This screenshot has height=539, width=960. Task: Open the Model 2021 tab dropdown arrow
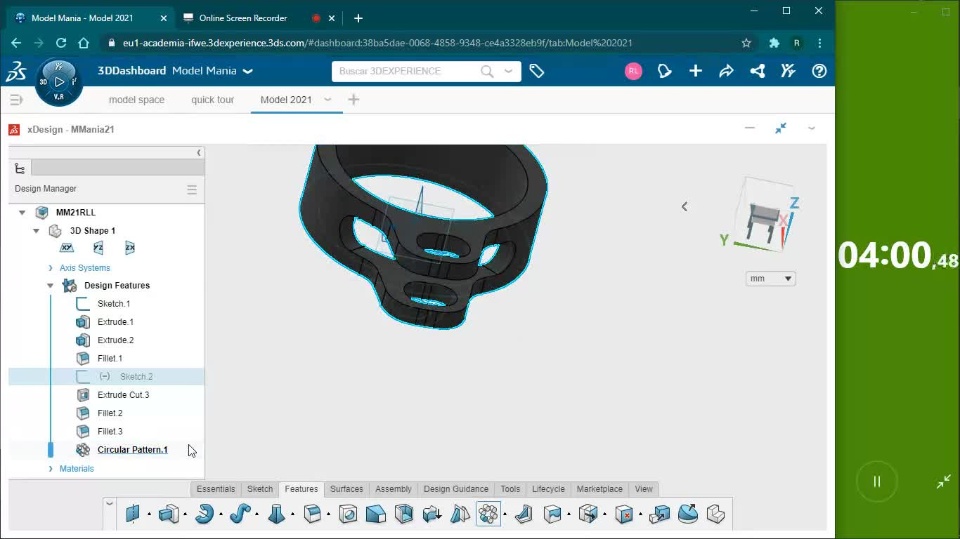click(328, 100)
